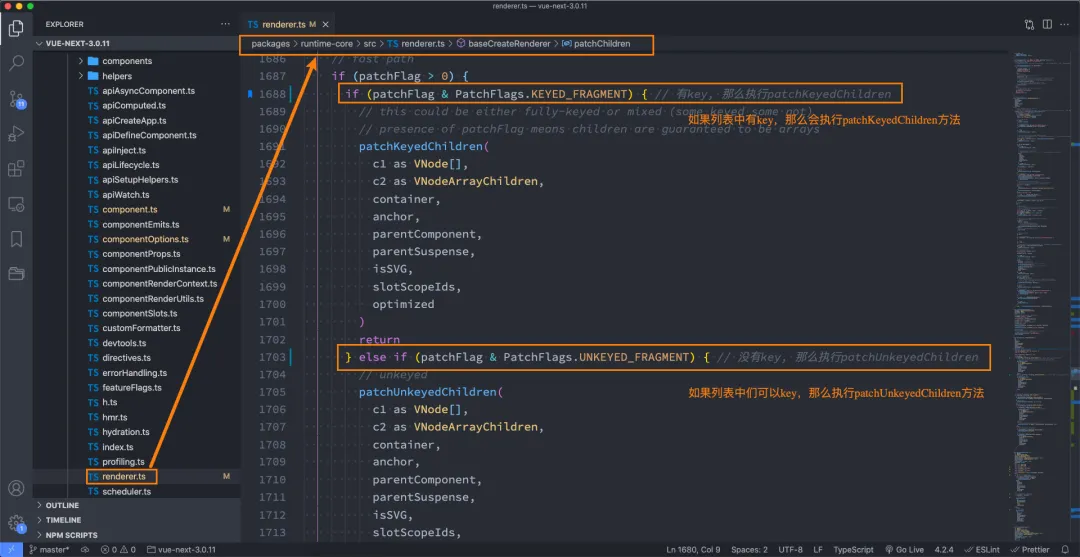The width and height of the screenshot is (1080, 557).
Task: Toggle Prettier in the status bar
Action: click(1029, 549)
